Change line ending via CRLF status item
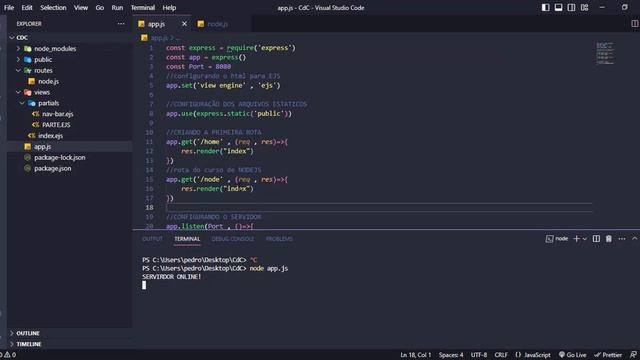640x360 pixels. point(501,355)
